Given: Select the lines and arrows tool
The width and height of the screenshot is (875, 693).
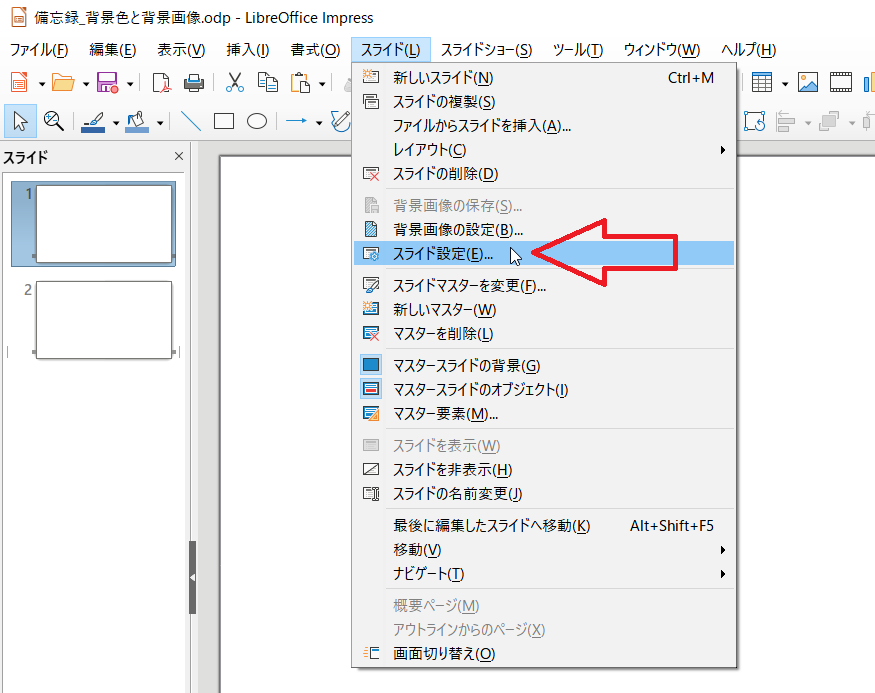Looking at the screenshot, I should pyautogui.click(x=296, y=121).
